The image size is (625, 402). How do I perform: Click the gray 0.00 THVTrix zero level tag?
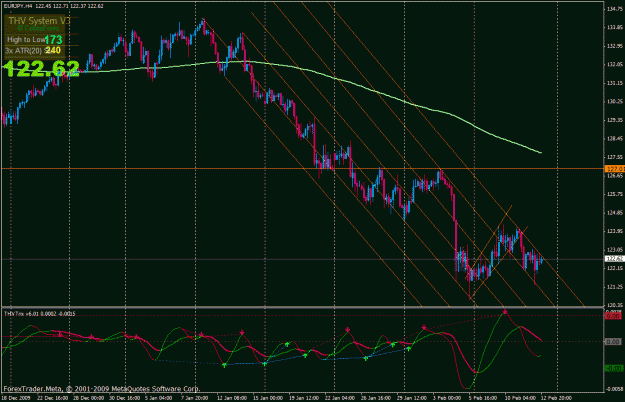click(613, 341)
